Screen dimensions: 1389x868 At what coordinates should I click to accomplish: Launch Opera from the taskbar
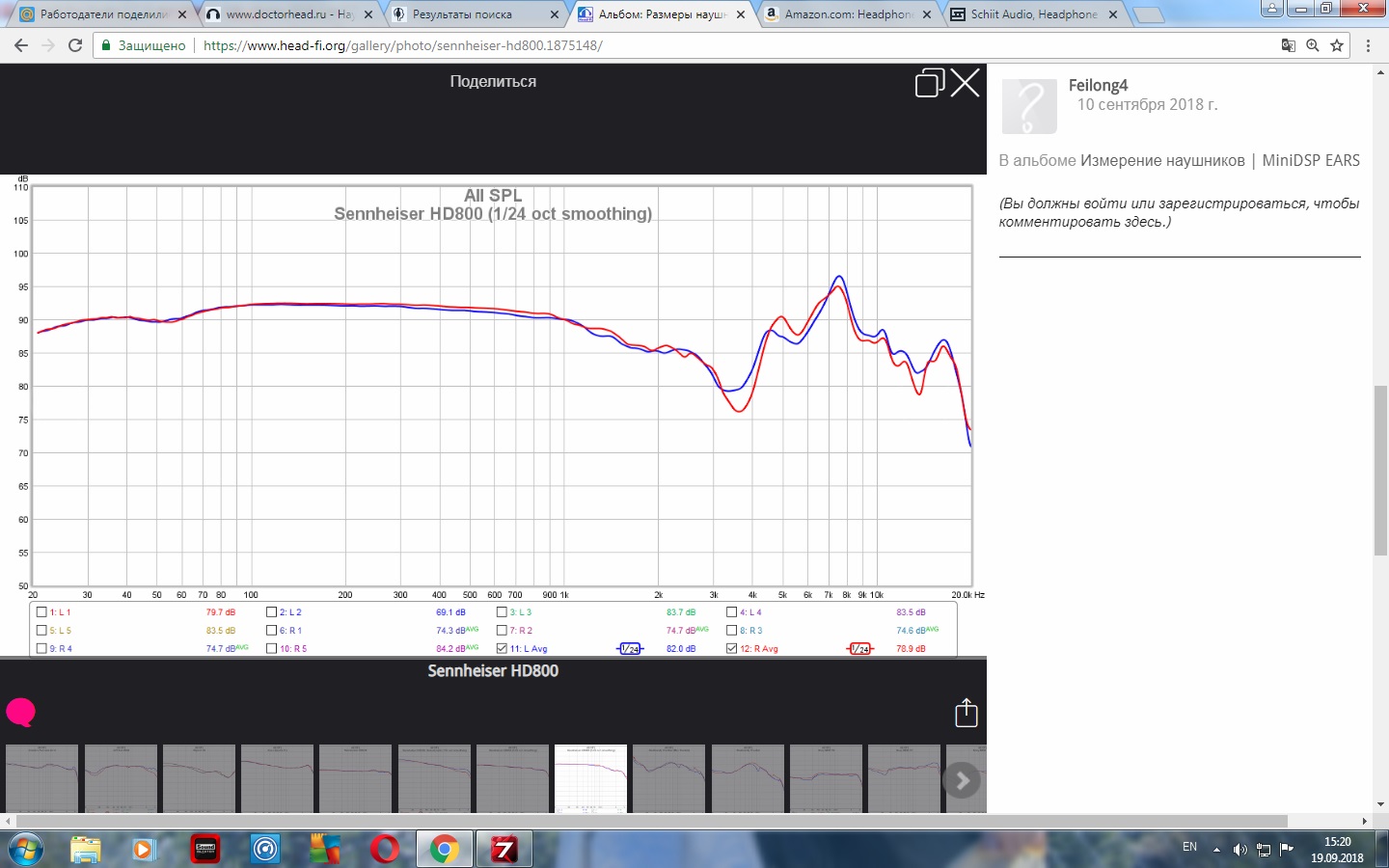(x=385, y=850)
